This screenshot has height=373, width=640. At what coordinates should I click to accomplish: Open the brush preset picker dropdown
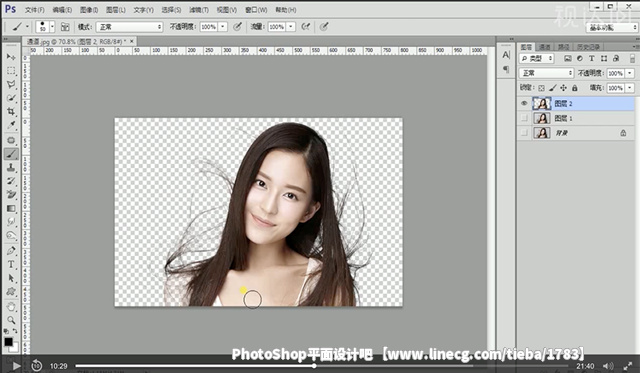[x=52, y=27]
